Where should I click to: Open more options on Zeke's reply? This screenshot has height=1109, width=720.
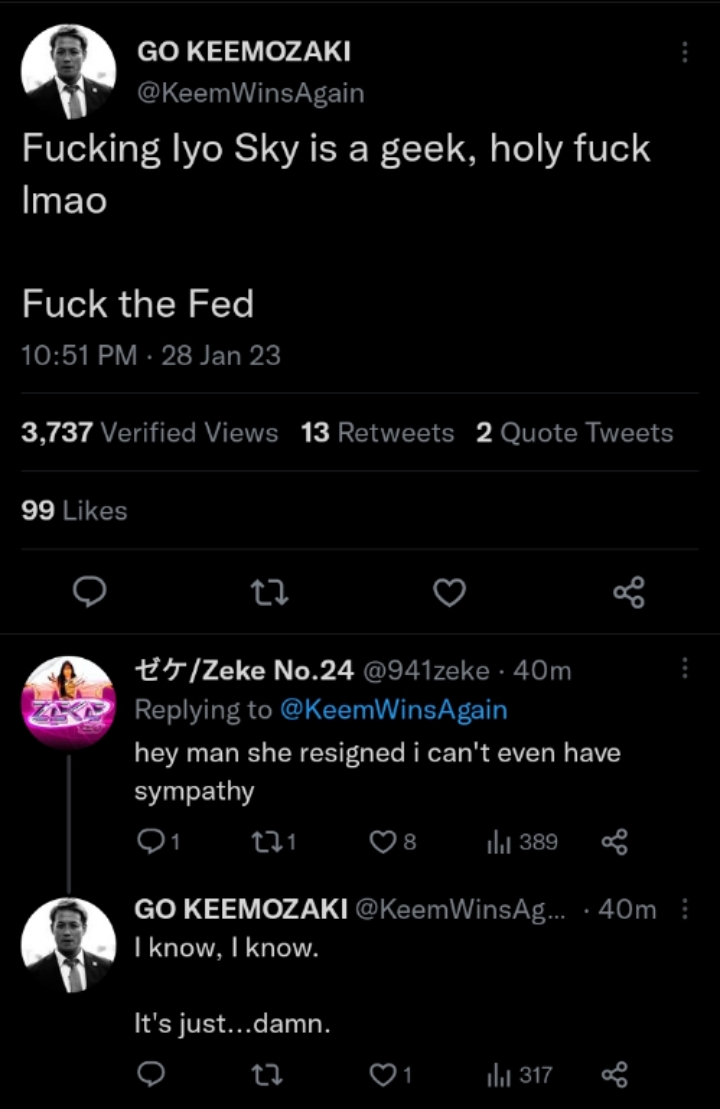click(x=685, y=669)
